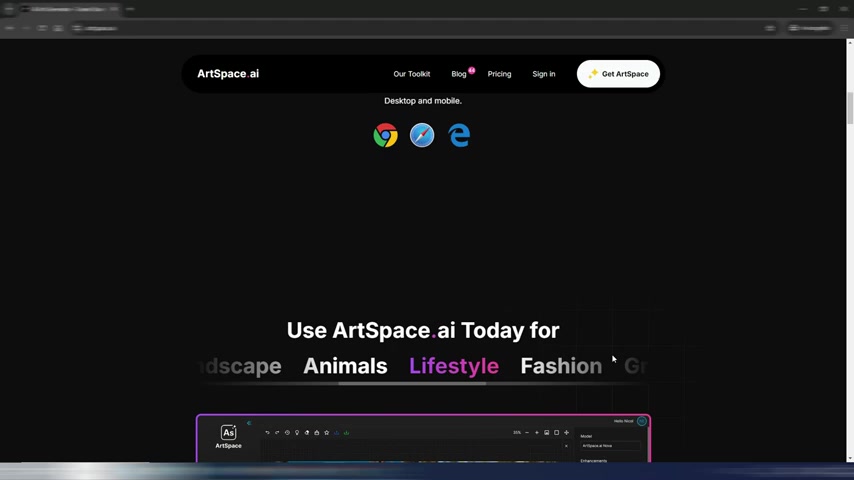The width and height of the screenshot is (854, 480).
Task: Click the Microsoft Edge icon
Action: point(459,135)
